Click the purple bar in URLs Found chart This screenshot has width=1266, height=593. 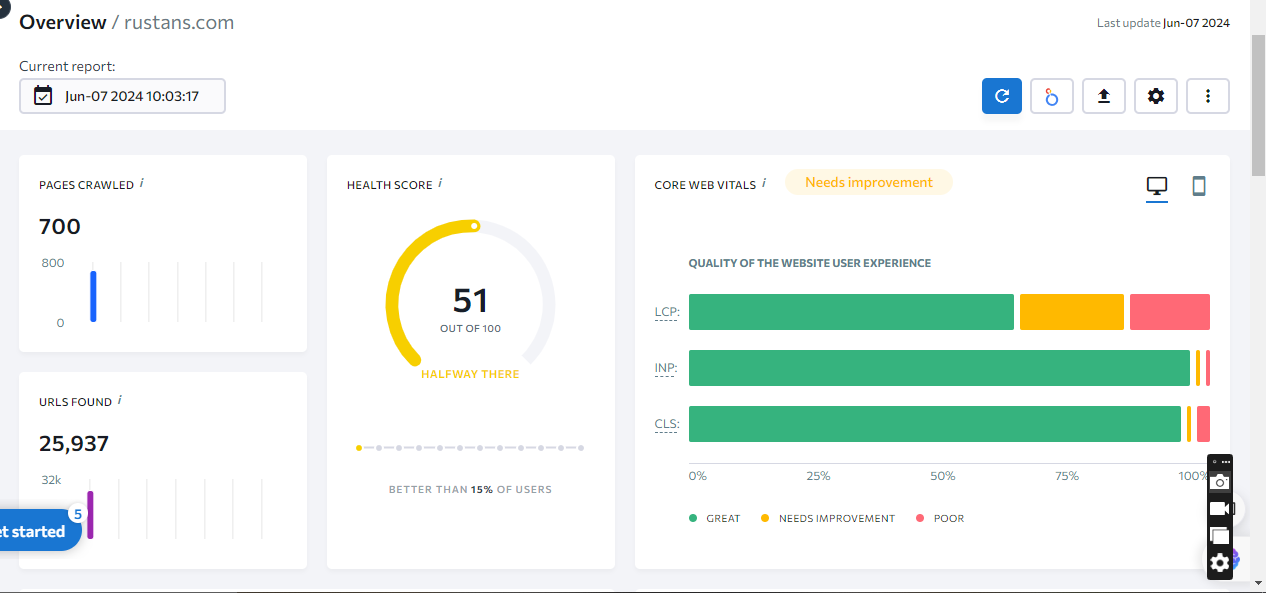(x=90, y=514)
